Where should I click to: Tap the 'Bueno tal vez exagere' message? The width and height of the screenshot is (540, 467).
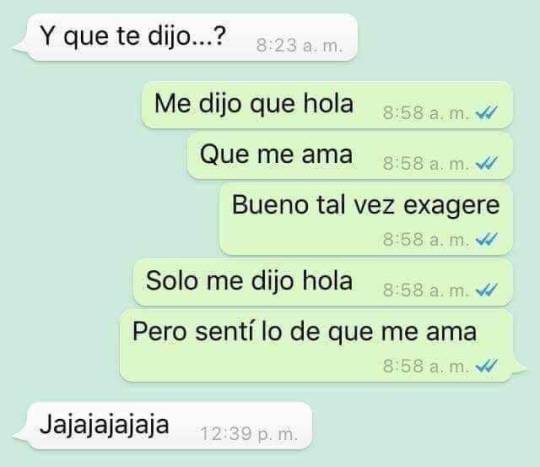pyautogui.click(x=366, y=219)
